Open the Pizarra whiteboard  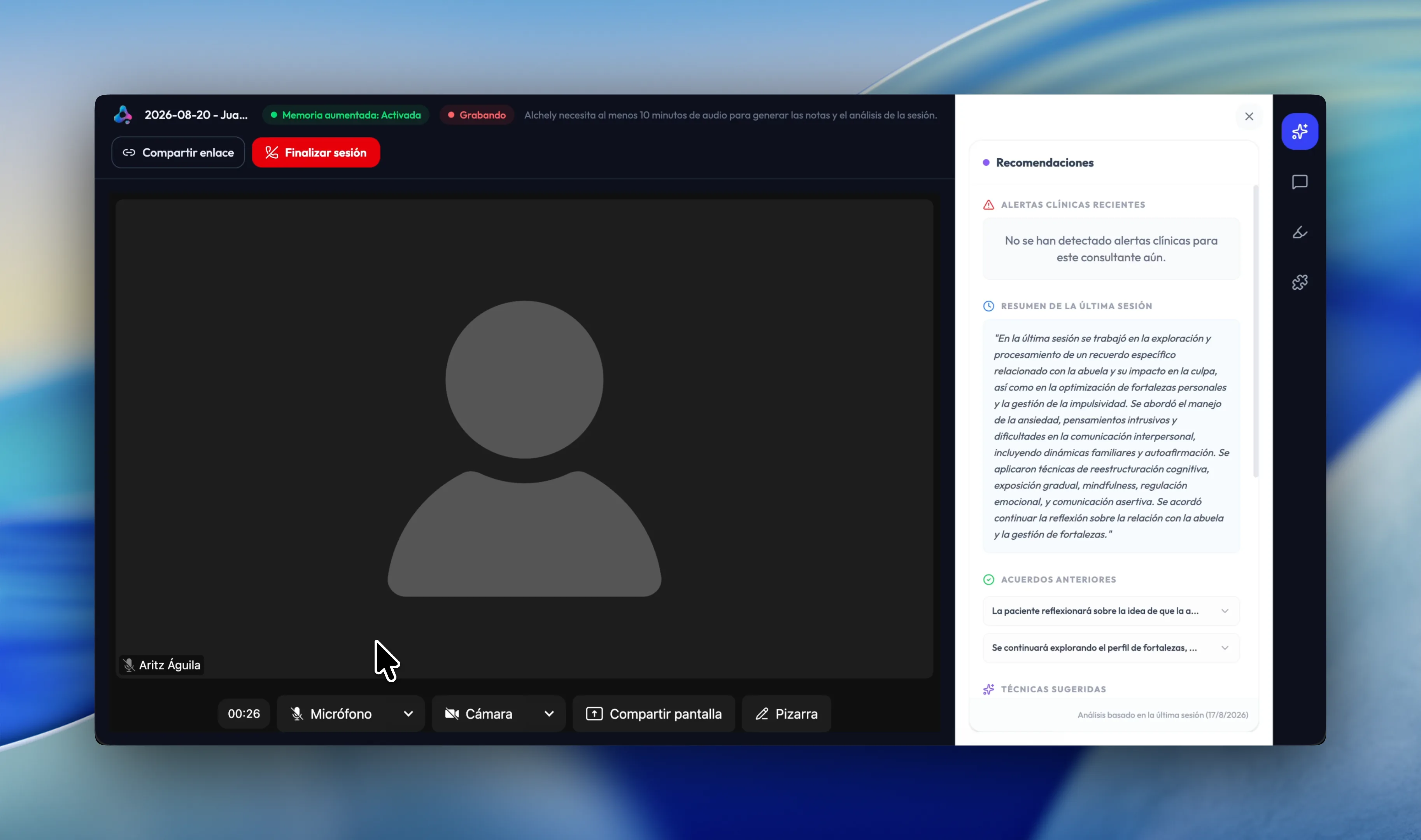pos(787,714)
